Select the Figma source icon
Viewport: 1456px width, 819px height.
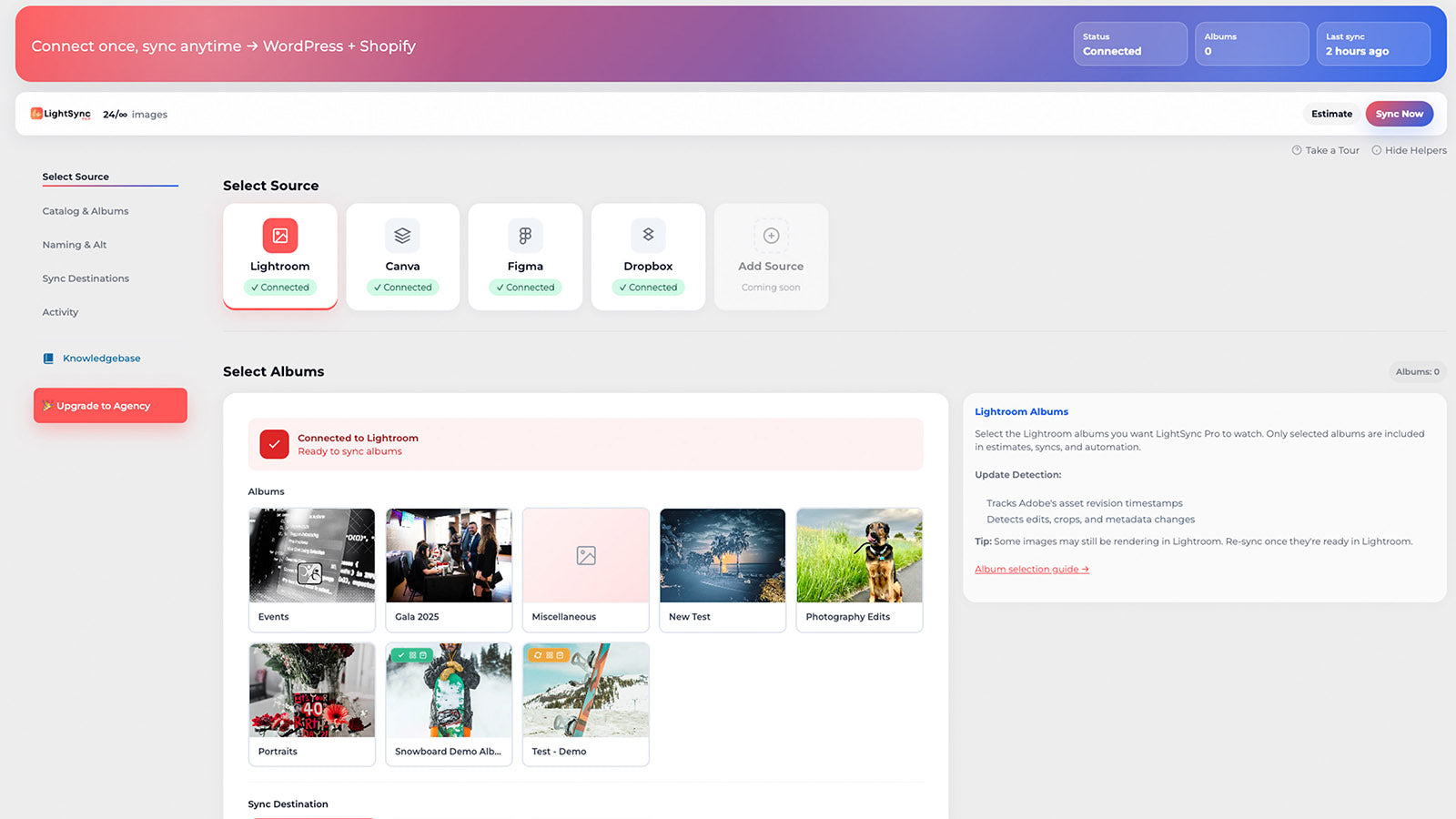(525, 236)
